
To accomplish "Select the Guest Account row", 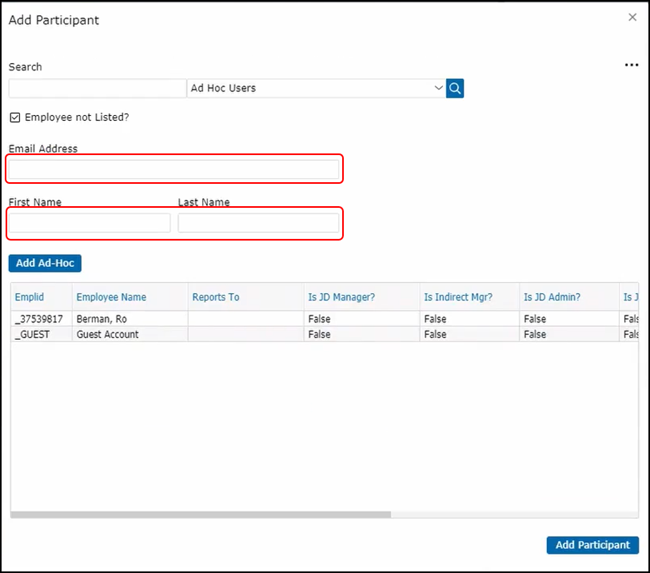I will (108, 334).
